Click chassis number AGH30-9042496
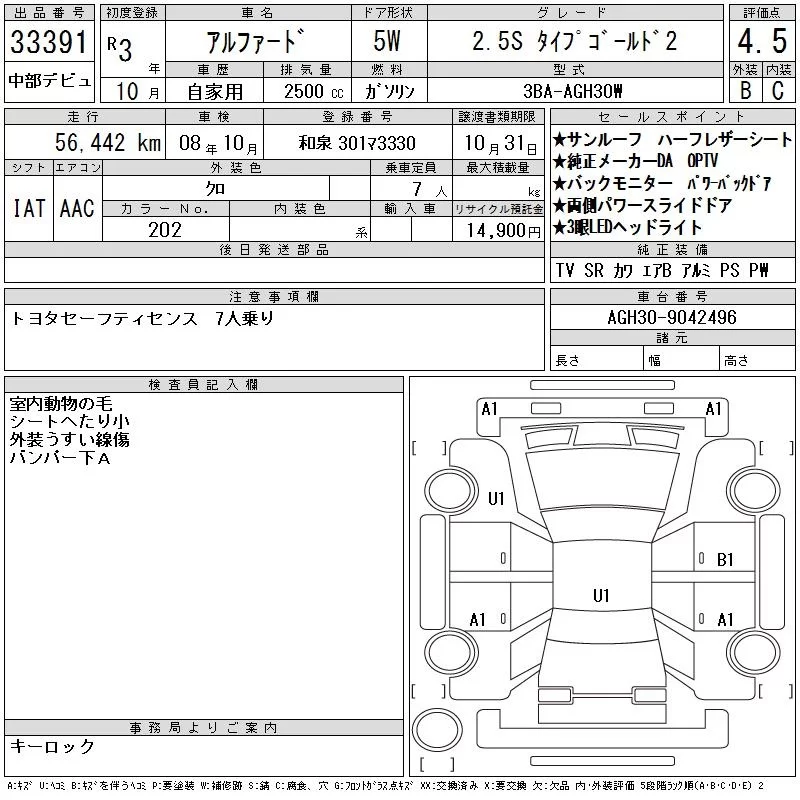This screenshot has height=800, width=800. pyautogui.click(x=672, y=317)
